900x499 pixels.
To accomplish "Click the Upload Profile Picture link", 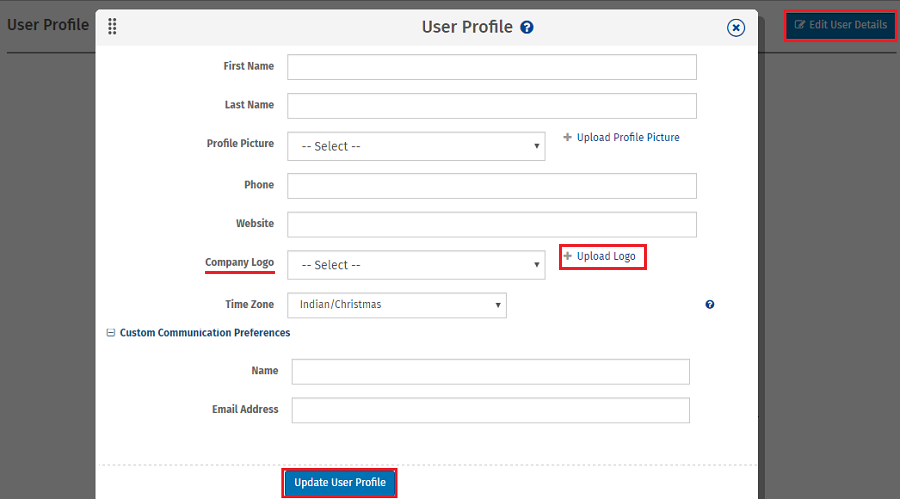I will tap(628, 138).
